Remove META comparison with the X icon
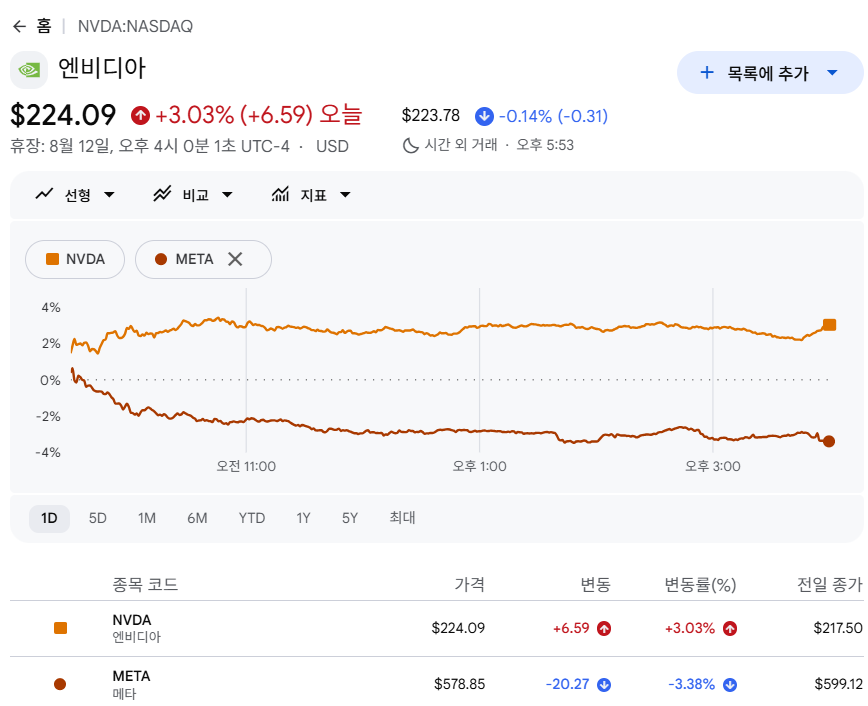Viewport: 868px width, 706px height. pos(235,259)
